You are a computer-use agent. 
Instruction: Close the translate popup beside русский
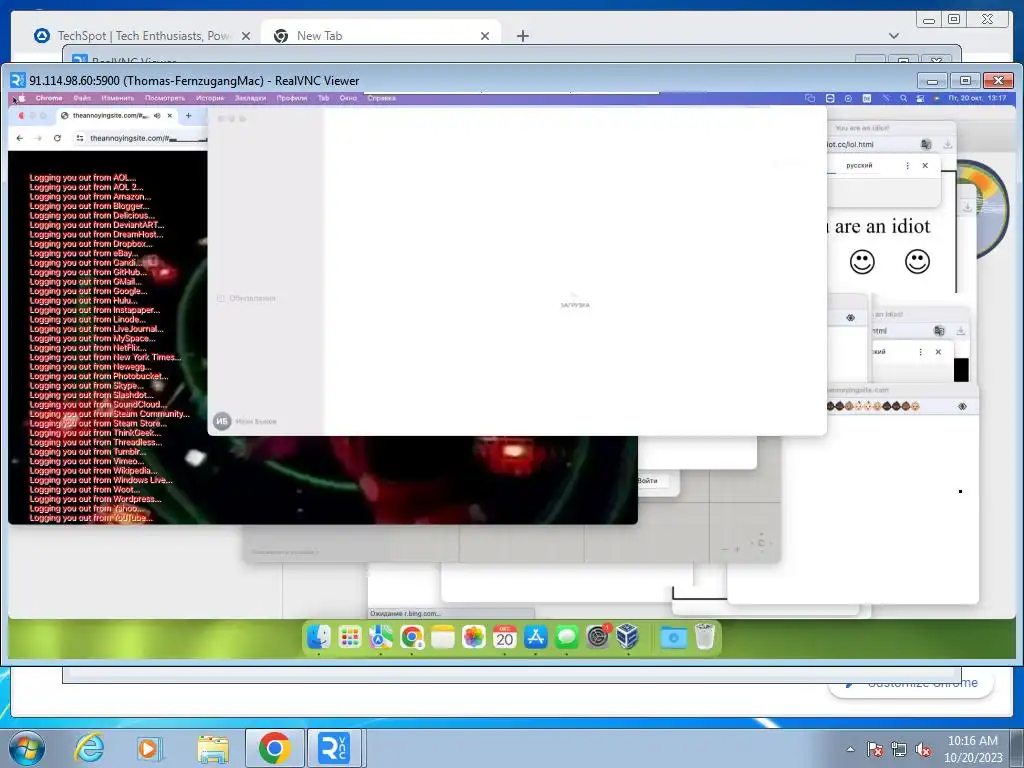click(925, 165)
